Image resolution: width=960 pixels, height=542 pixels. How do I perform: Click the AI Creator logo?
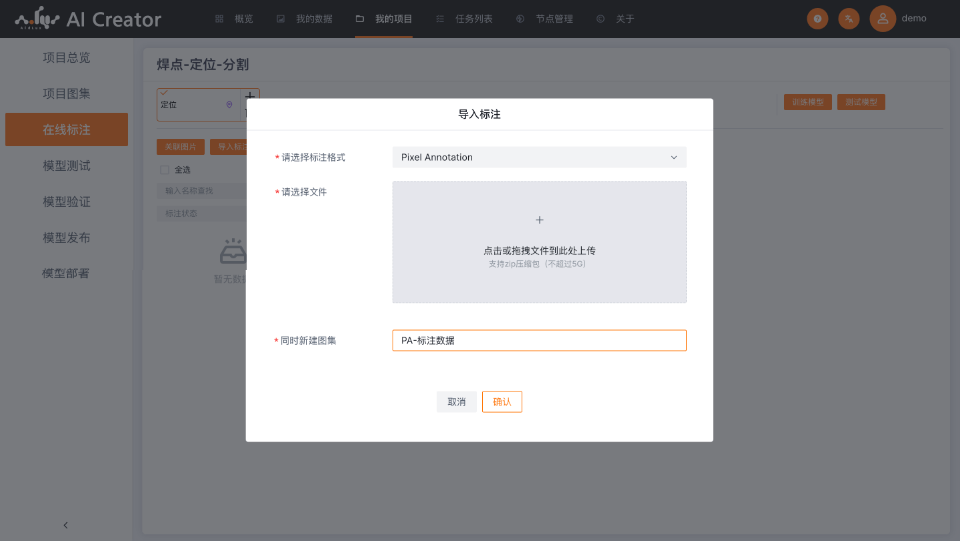(x=88, y=19)
